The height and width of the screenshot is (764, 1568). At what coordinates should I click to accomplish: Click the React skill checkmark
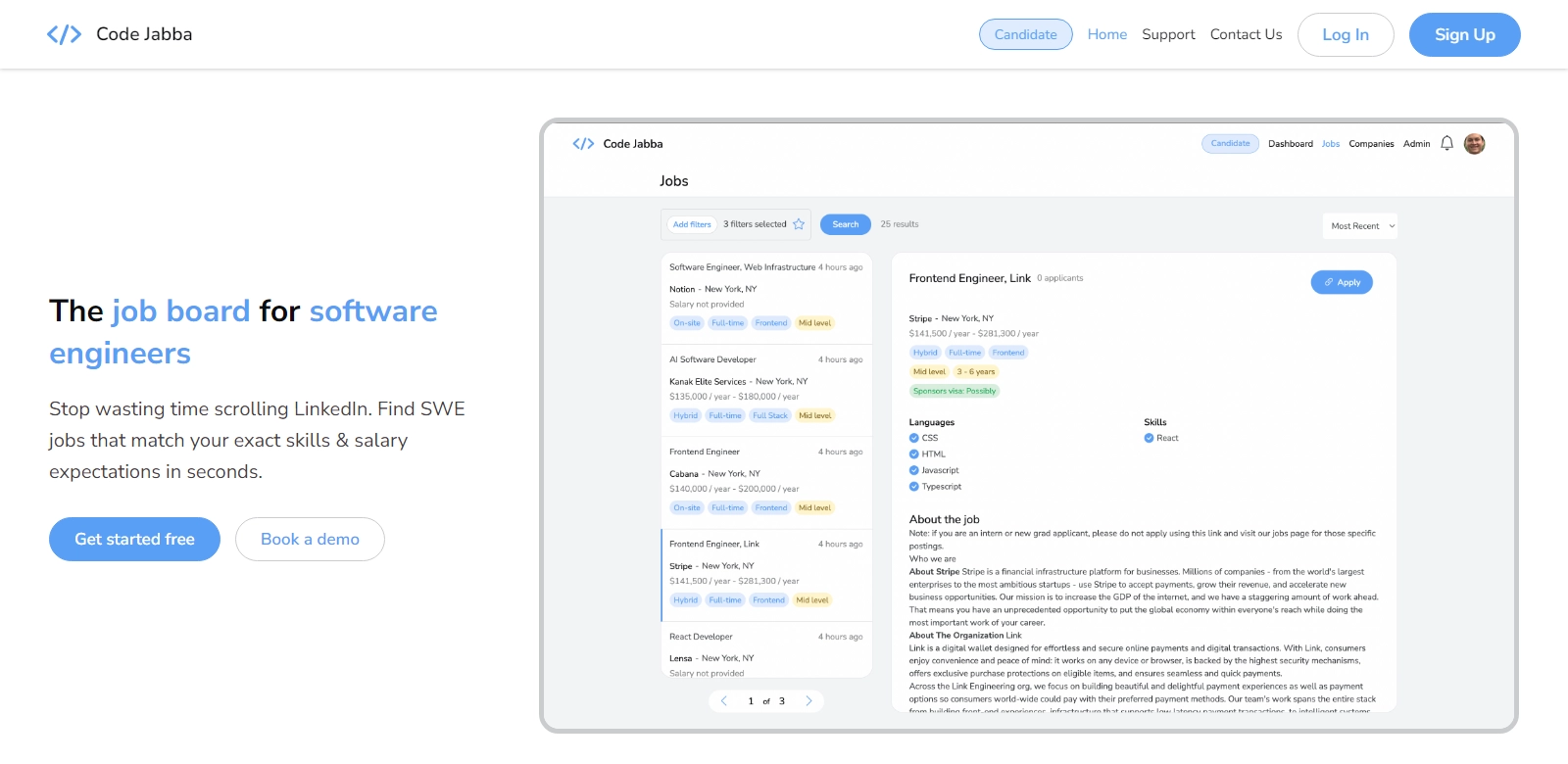coord(1149,439)
